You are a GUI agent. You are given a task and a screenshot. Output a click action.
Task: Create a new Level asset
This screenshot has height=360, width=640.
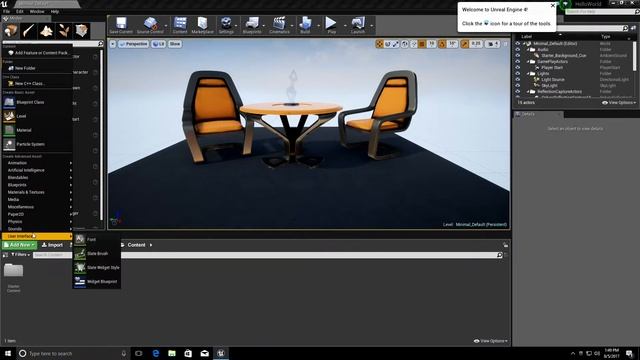pyautogui.click(x=38, y=116)
